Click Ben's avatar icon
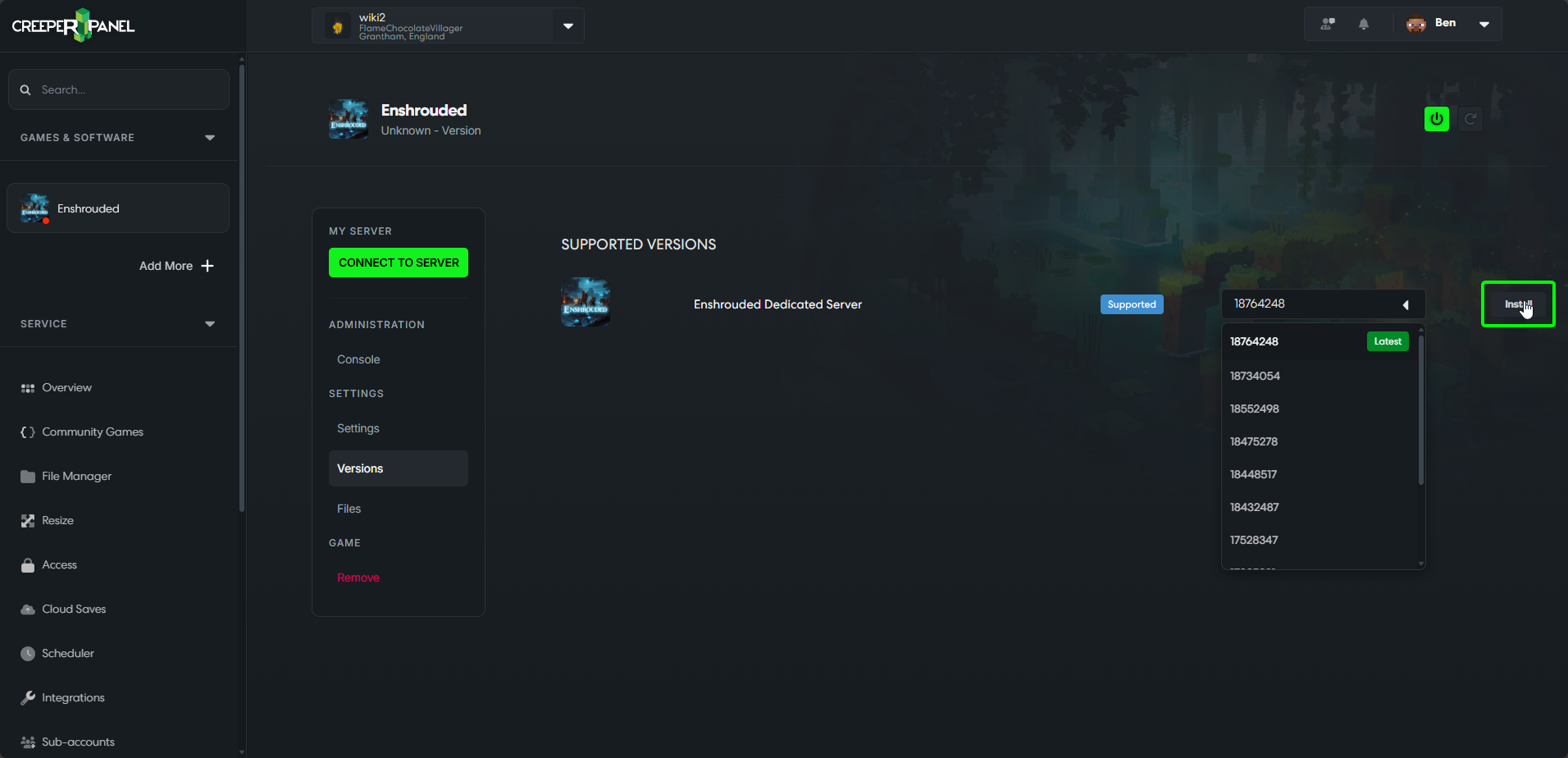Screen dimensions: 1568x758 pos(1416,24)
